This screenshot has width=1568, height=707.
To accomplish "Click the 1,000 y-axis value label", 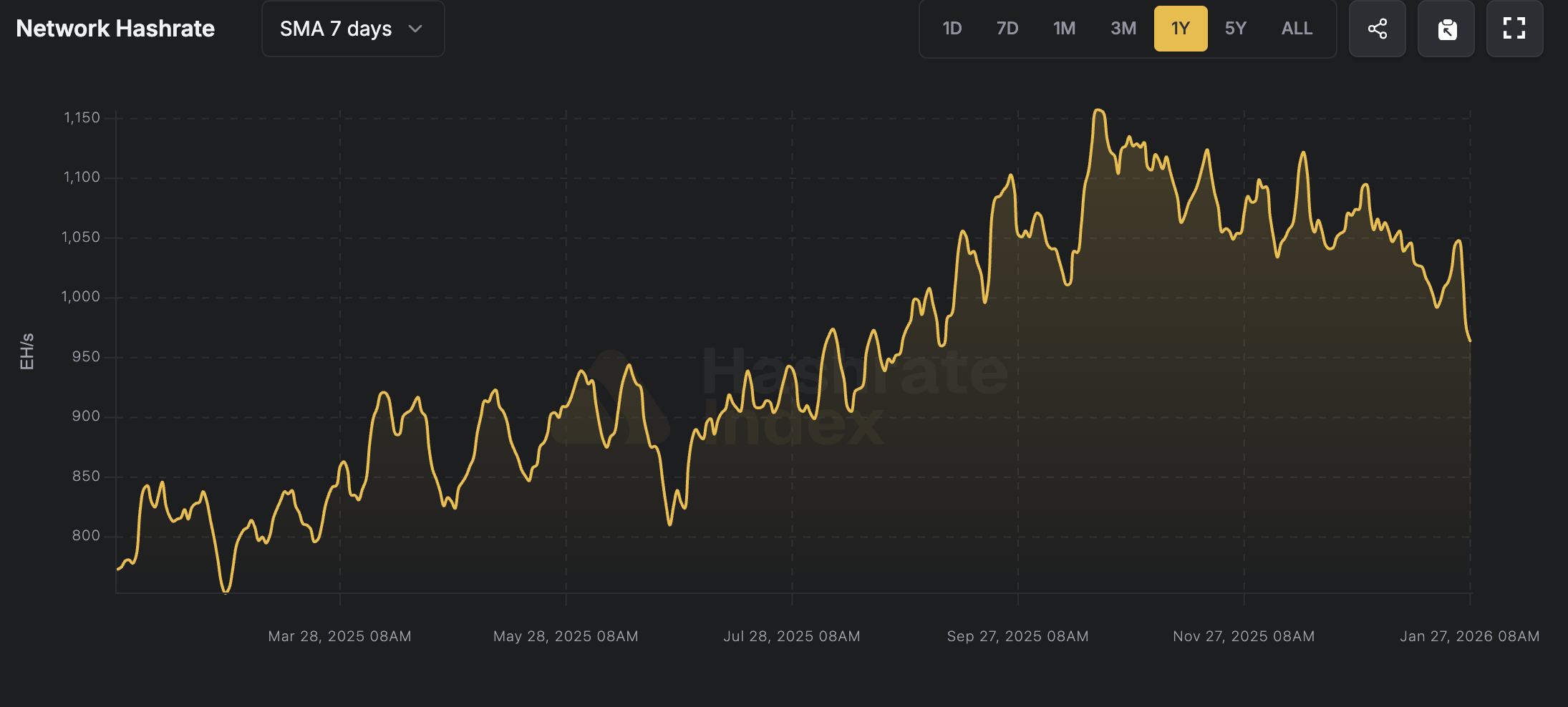I will (80, 296).
